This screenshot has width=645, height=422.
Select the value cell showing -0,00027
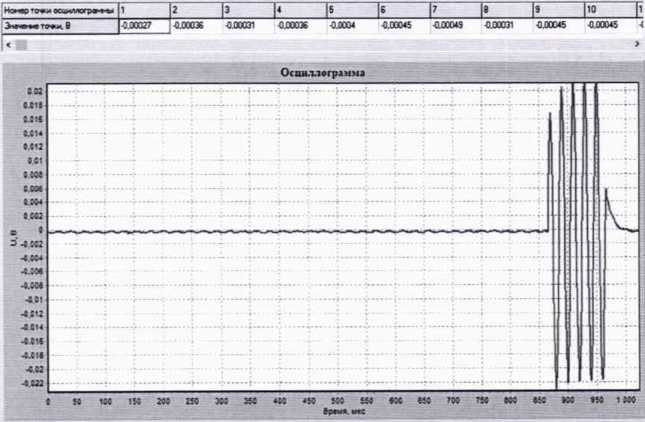(143, 26)
